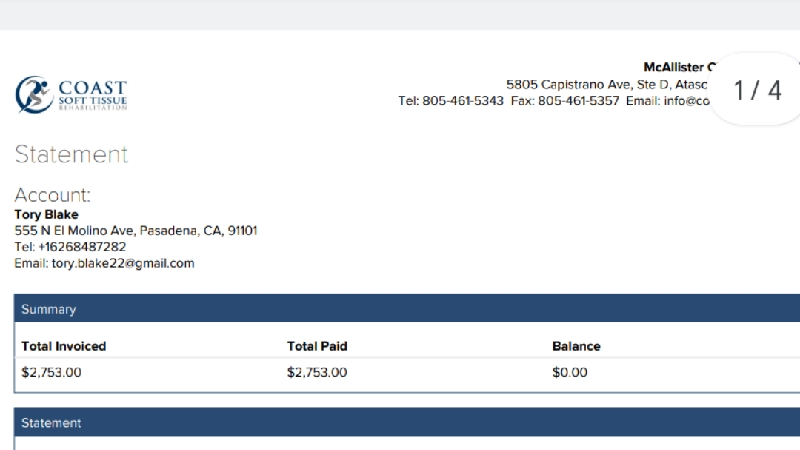
Task: Click the Total Invoiced amount $2,753.00
Action: 51,373
